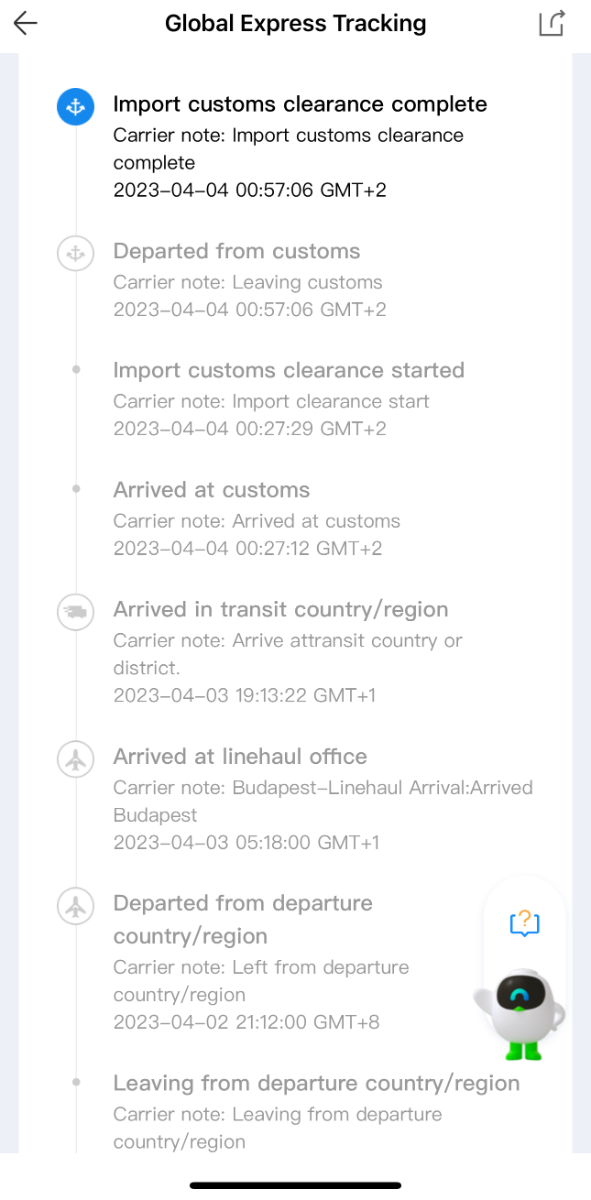The width and height of the screenshot is (591, 1200).
Task: Tap the back arrow icon
Action: pyautogui.click(x=26, y=23)
